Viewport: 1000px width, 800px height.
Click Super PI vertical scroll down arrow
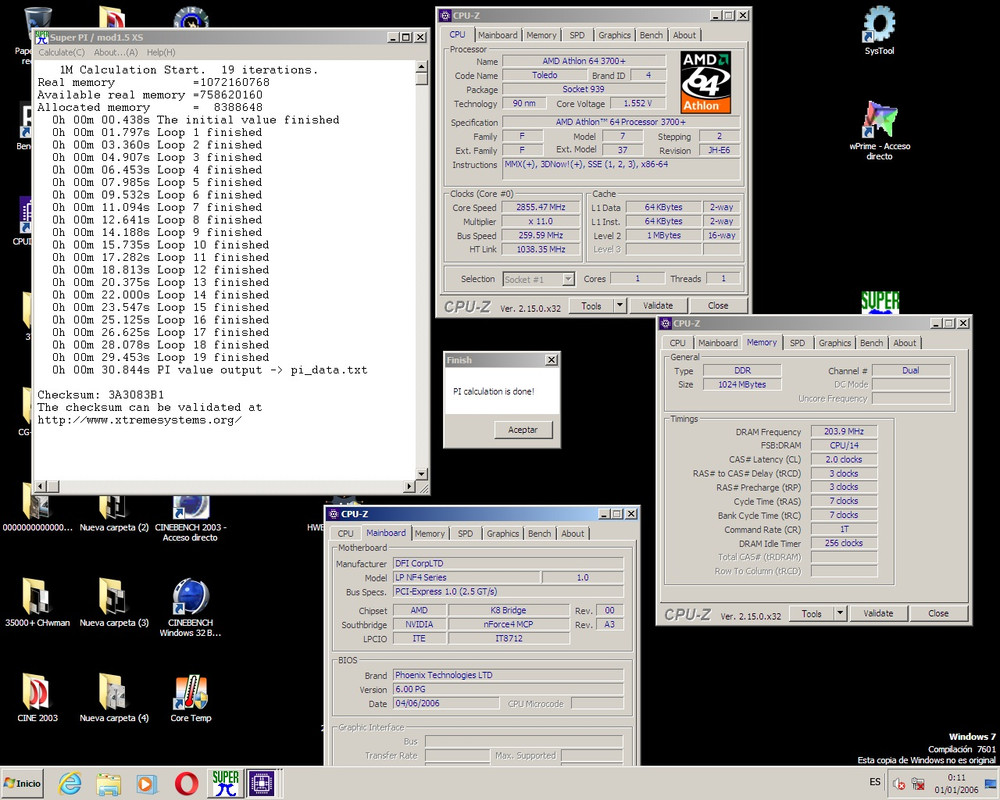[x=422, y=474]
